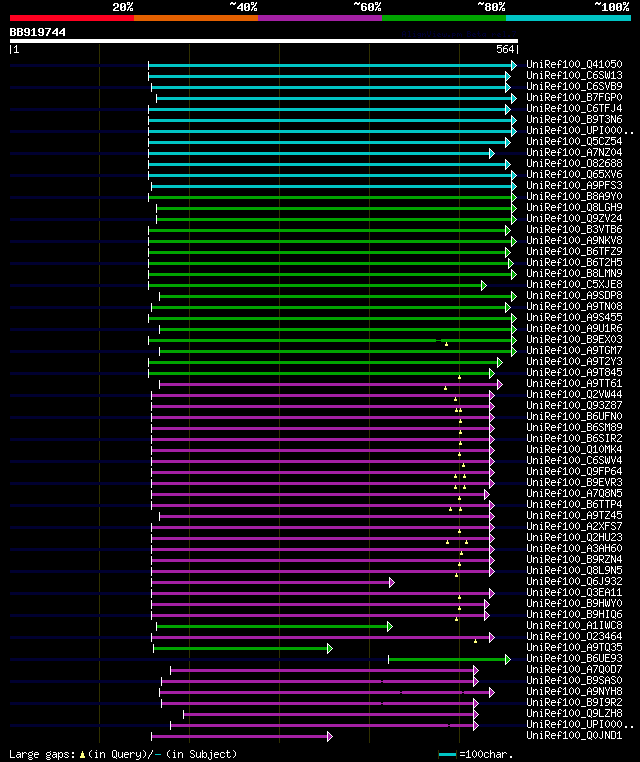Select the UniRef100_A9T845 label
The image size is (640, 762).
pyautogui.click(x=574, y=372)
